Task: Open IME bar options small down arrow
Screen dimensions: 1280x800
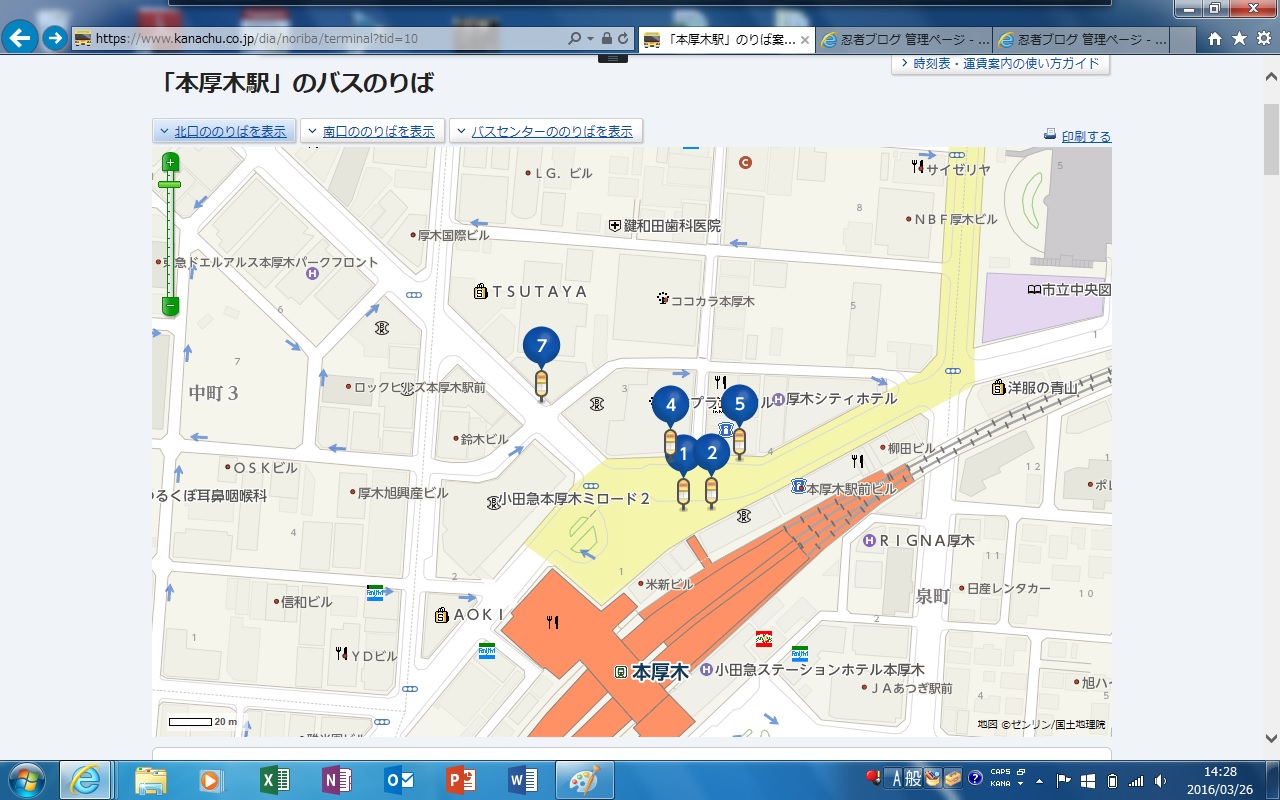Action: (1018, 781)
